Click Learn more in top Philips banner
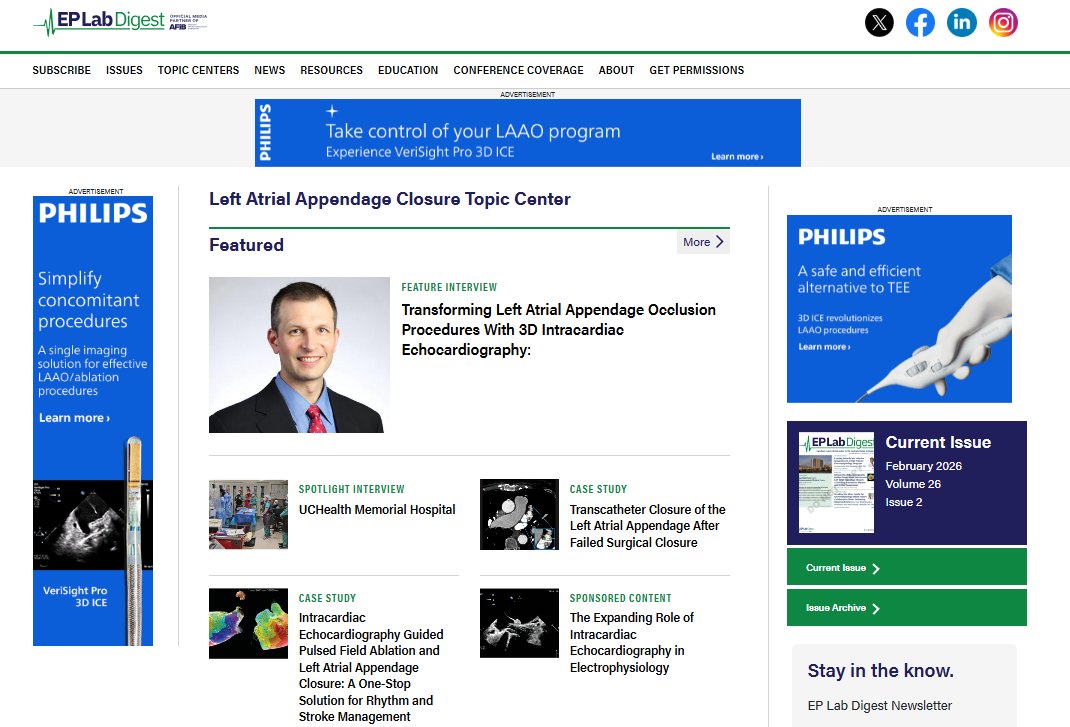Image resolution: width=1070 pixels, height=727 pixels. [x=737, y=156]
